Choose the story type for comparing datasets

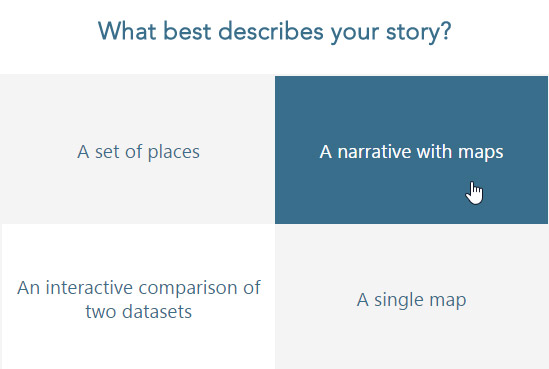(138, 296)
